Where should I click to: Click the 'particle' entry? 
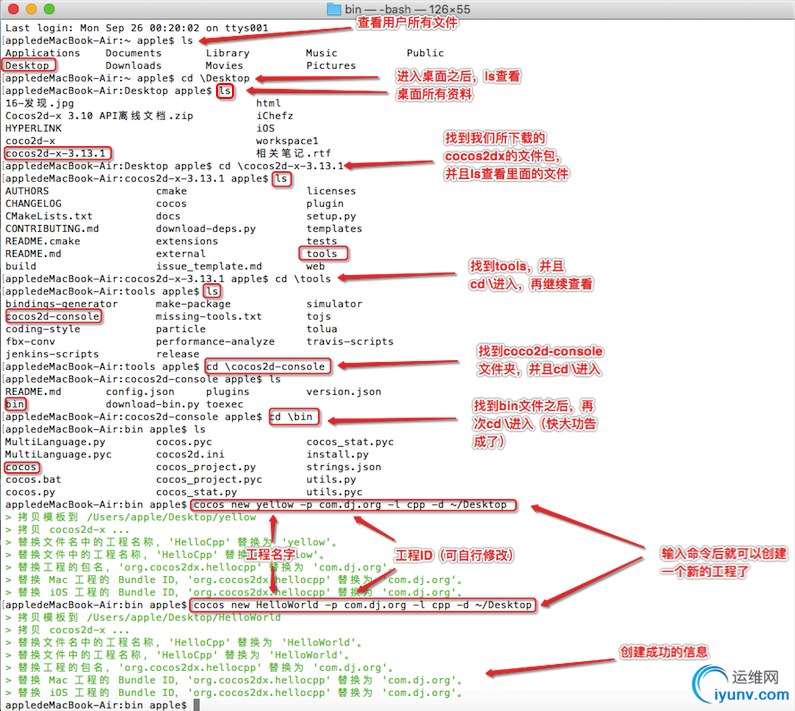[181, 329]
